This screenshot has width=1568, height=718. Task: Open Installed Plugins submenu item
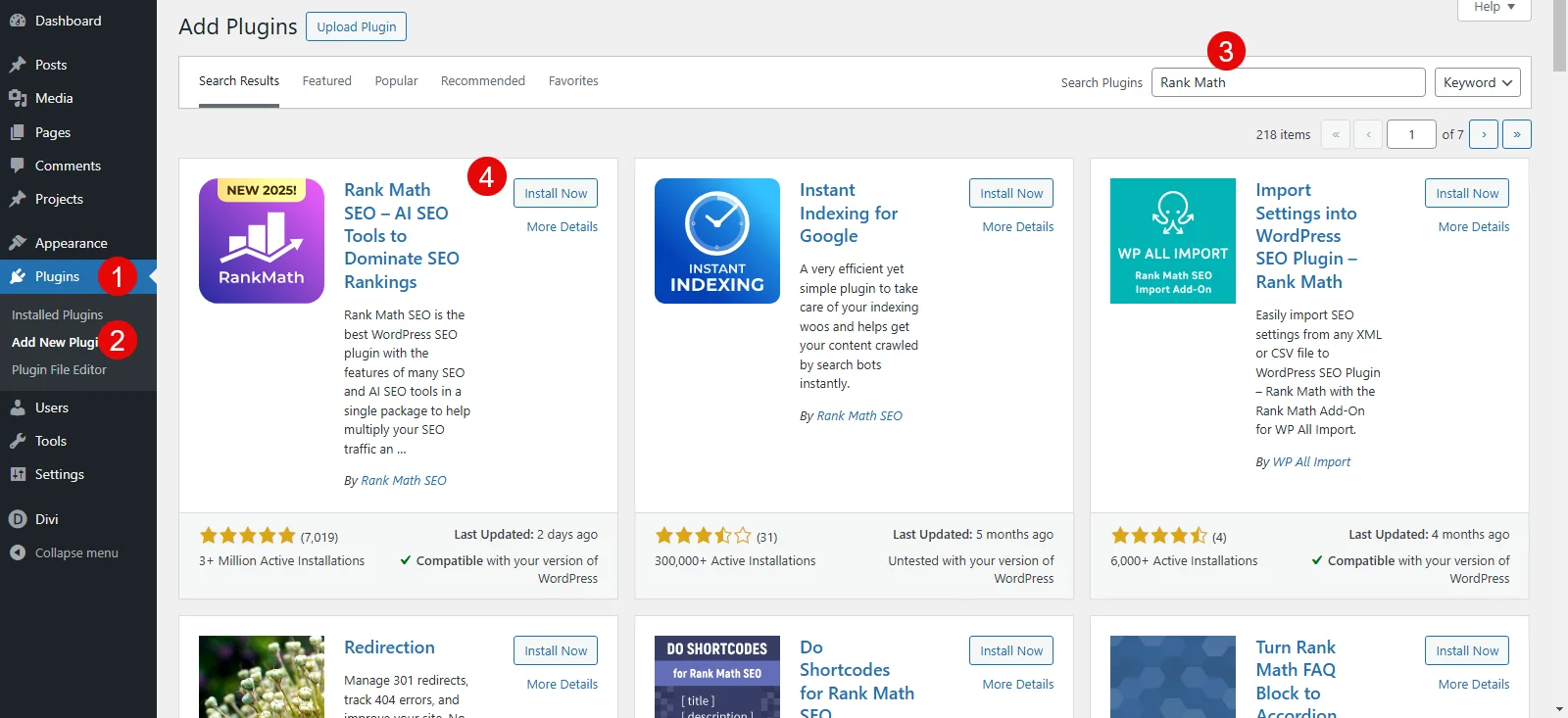click(57, 314)
